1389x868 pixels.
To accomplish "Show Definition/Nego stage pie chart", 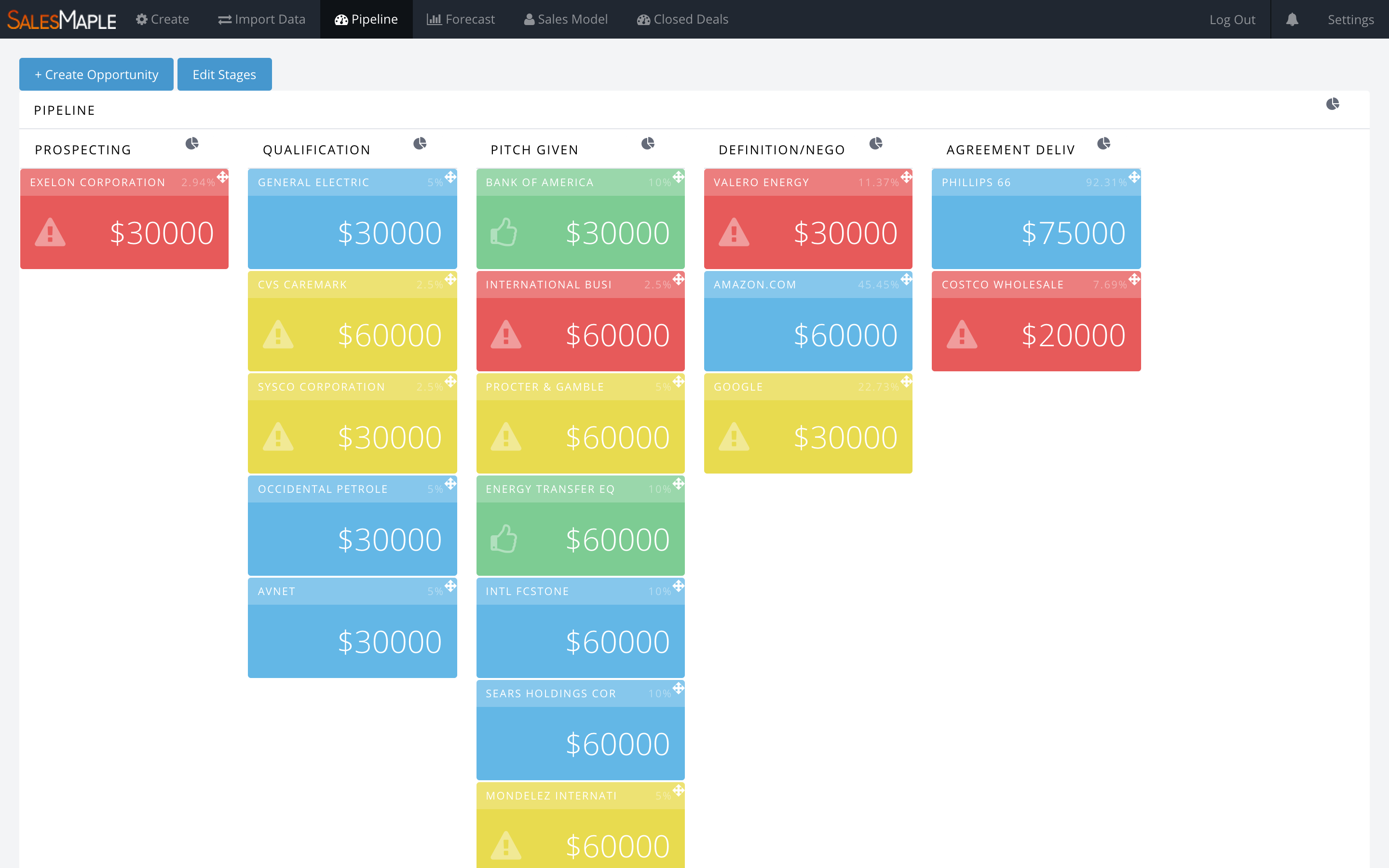I will (875, 144).
